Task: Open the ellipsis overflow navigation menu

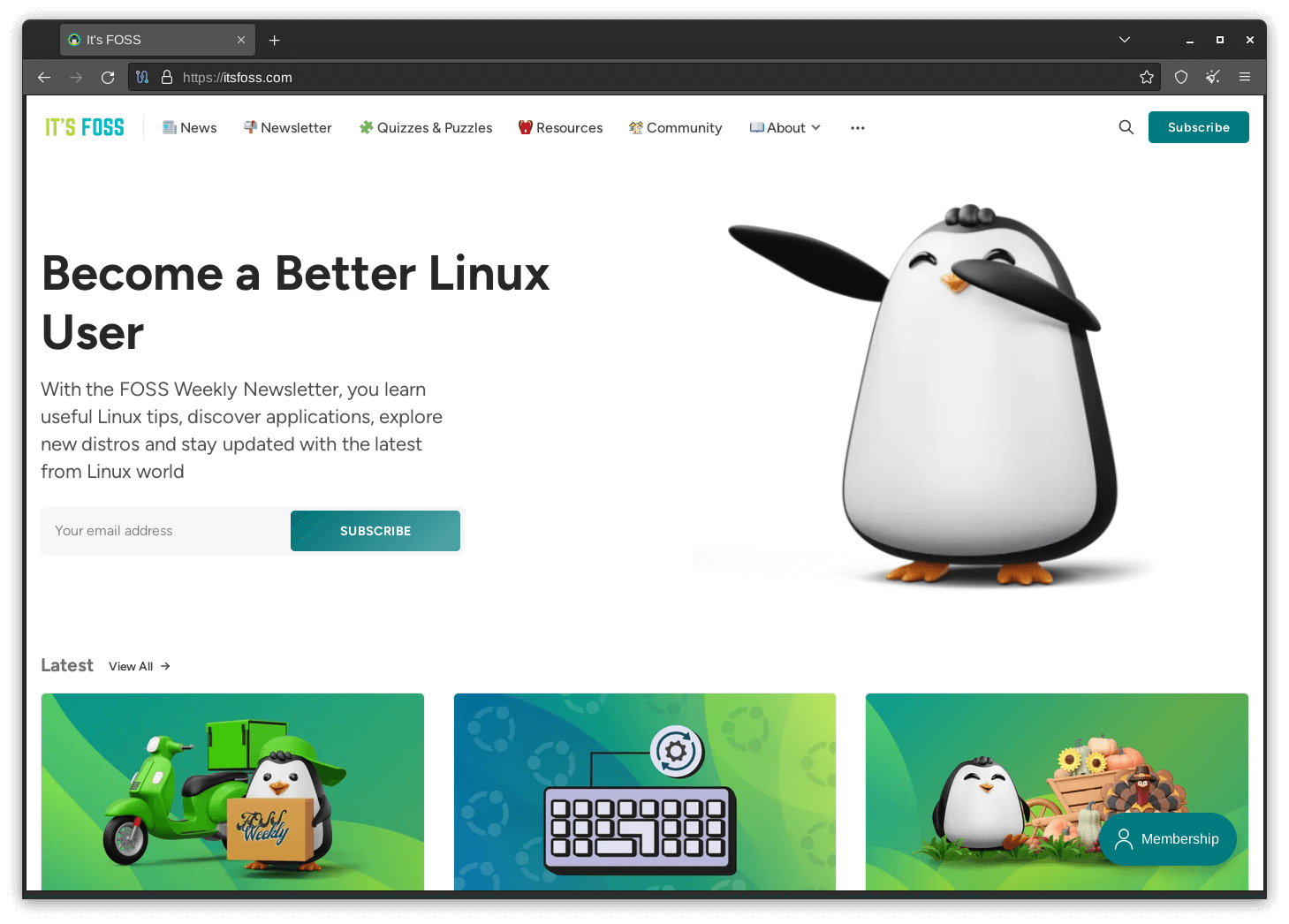Action: [857, 127]
